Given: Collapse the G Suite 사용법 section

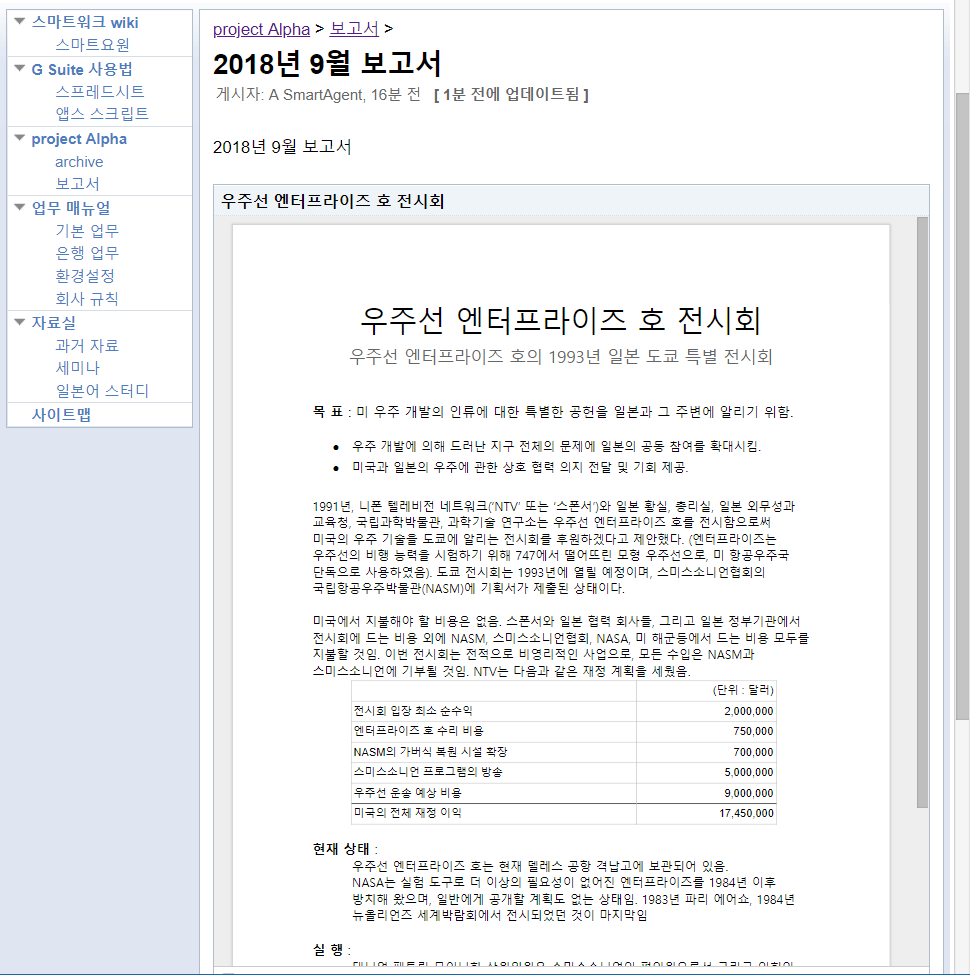Looking at the screenshot, I should [x=20, y=69].
